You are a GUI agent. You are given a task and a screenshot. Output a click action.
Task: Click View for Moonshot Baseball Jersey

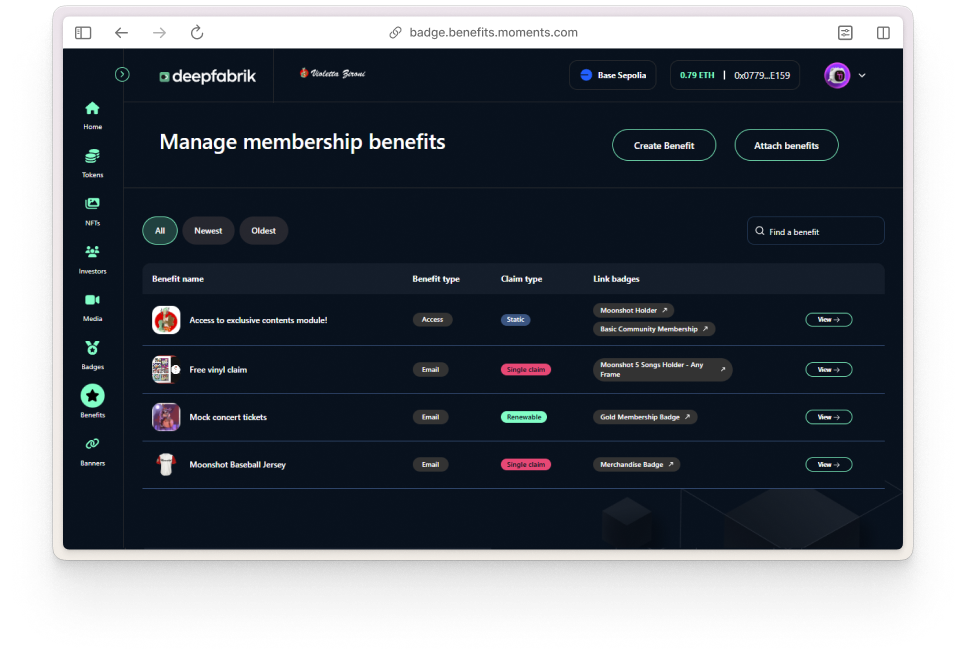[x=828, y=465]
